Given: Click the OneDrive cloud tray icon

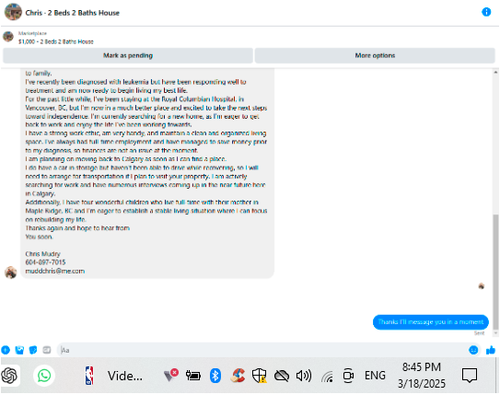Looking at the screenshot, I should tap(281, 376).
